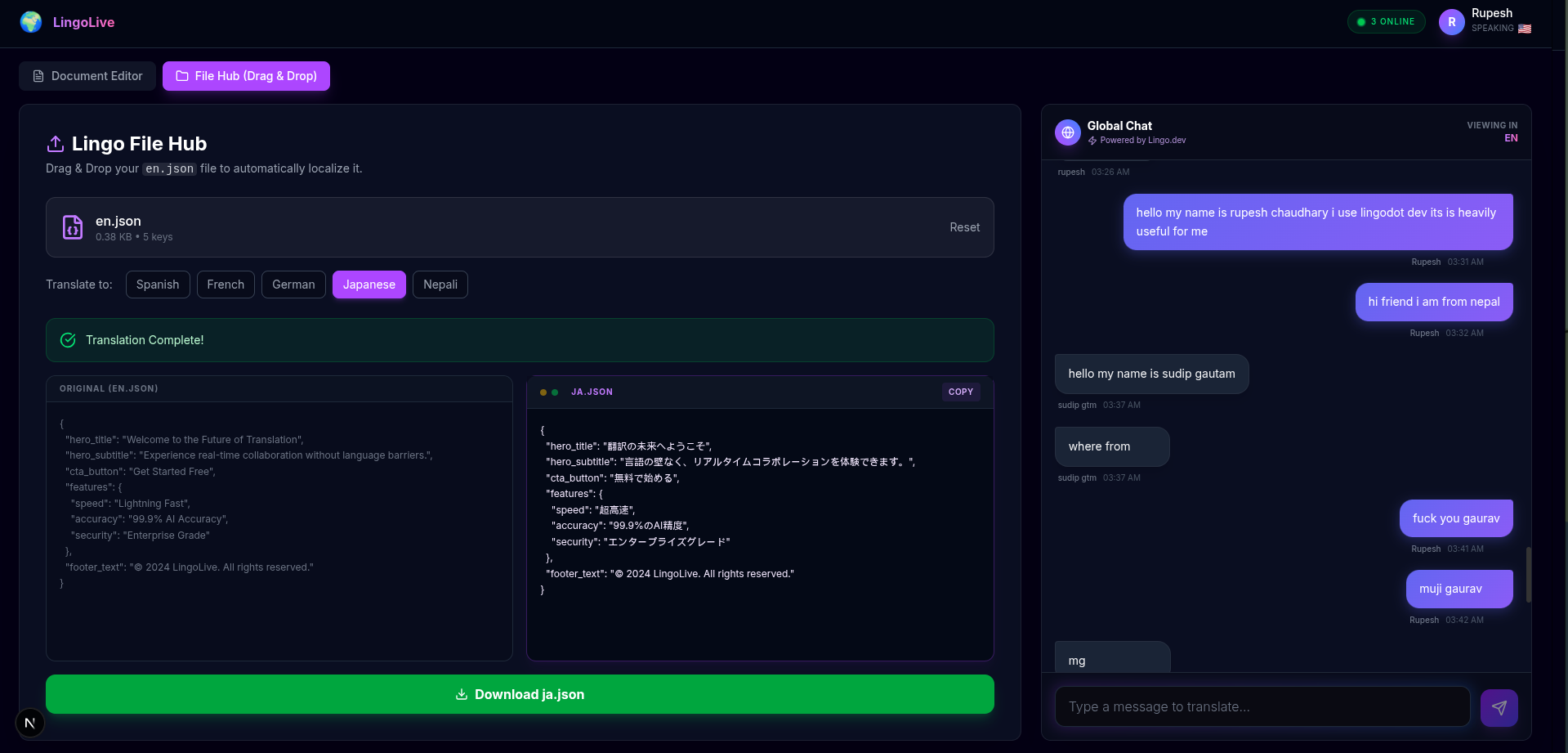
Task: Click the en.json file icon
Action: pyautogui.click(x=73, y=227)
